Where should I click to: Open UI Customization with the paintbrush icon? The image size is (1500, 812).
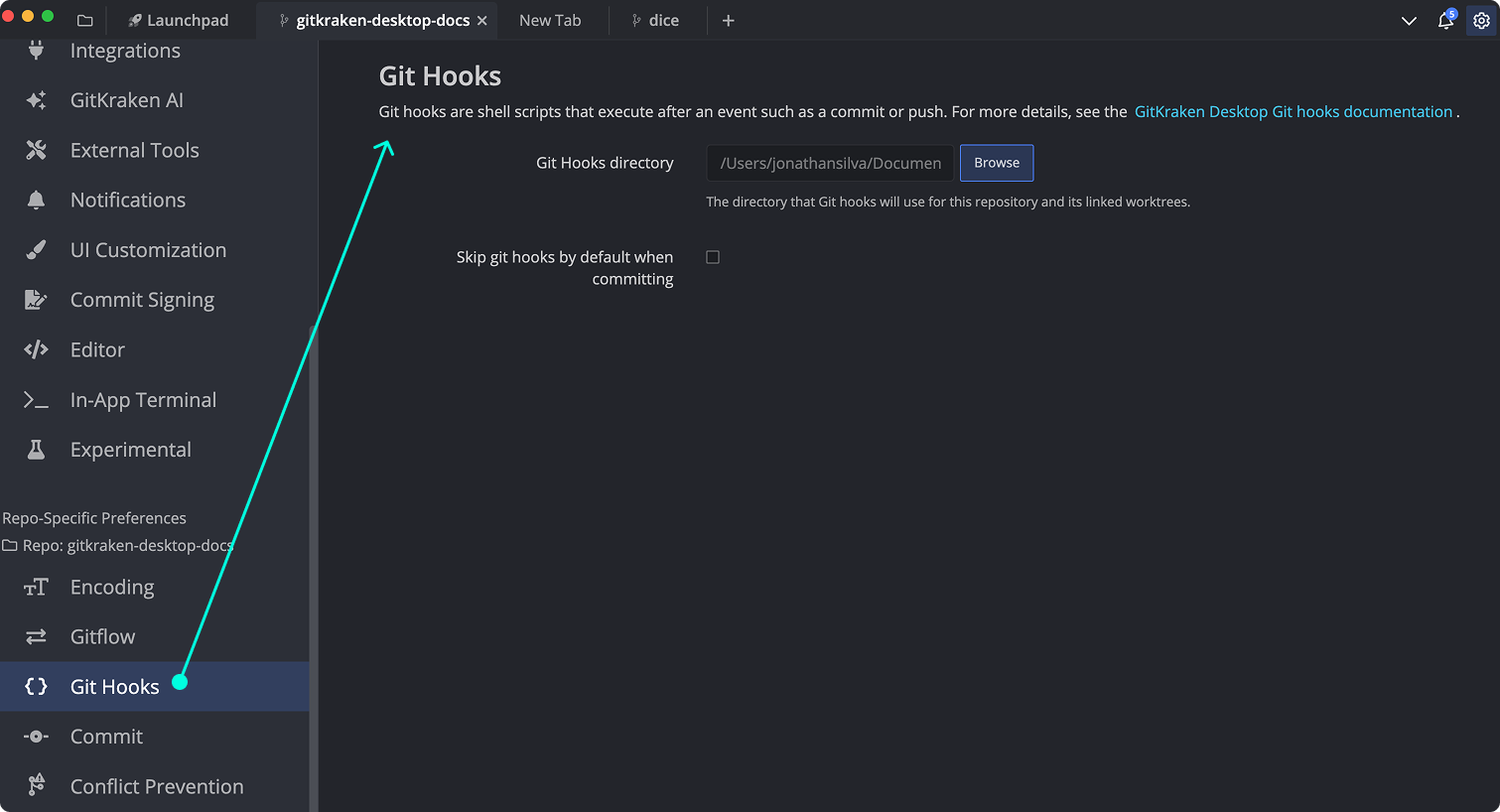click(36, 249)
